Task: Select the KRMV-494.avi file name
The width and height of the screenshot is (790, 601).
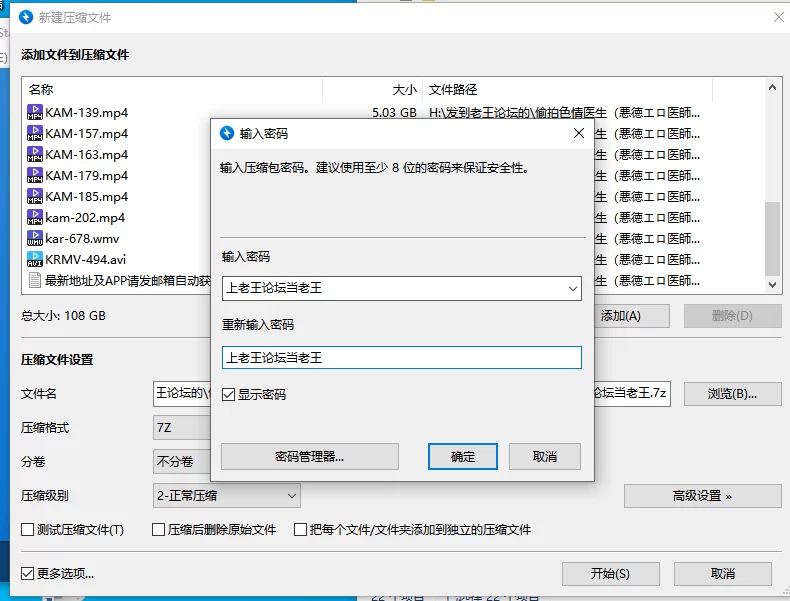Action: [85, 260]
